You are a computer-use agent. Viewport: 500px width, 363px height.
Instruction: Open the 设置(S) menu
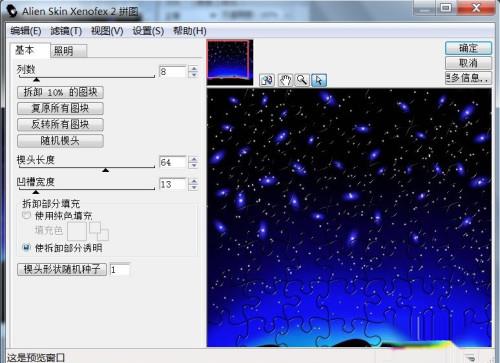[x=148, y=31]
